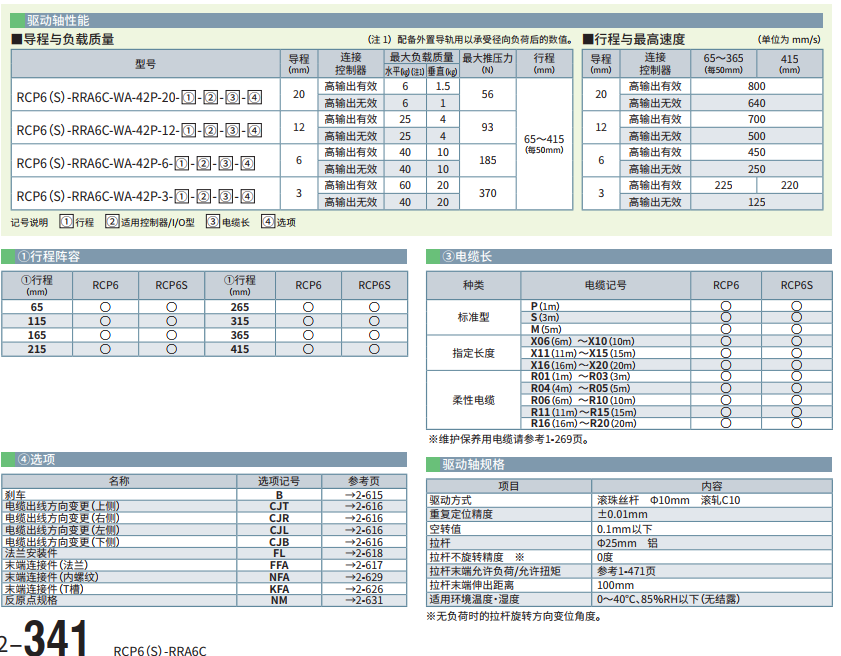
Task: Click the 导程与负载质量 heading
Action: pos(63,39)
